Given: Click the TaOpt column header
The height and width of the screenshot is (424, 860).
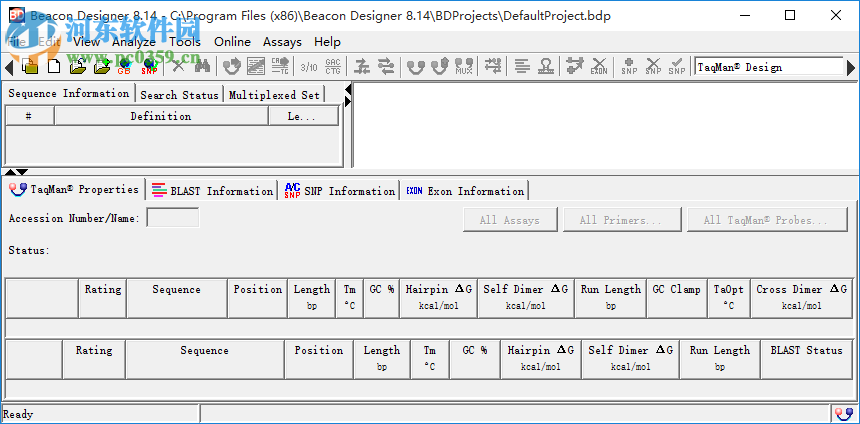Looking at the screenshot, I should click(x=729, y=298).
